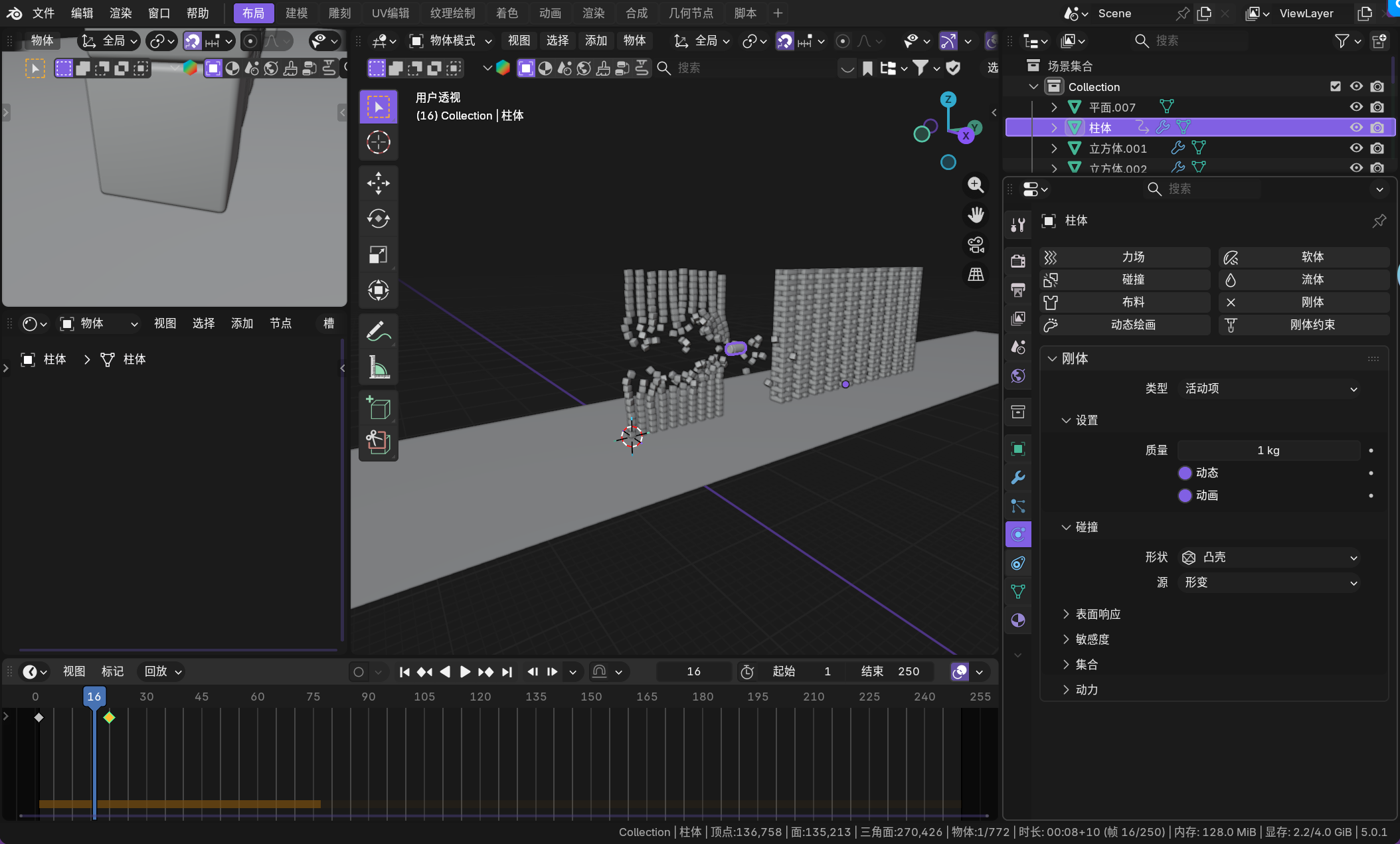This screenshot has height=844, width=1400.
Task: Expand the 表面响应 subpanel
Action: point(1097,614)
